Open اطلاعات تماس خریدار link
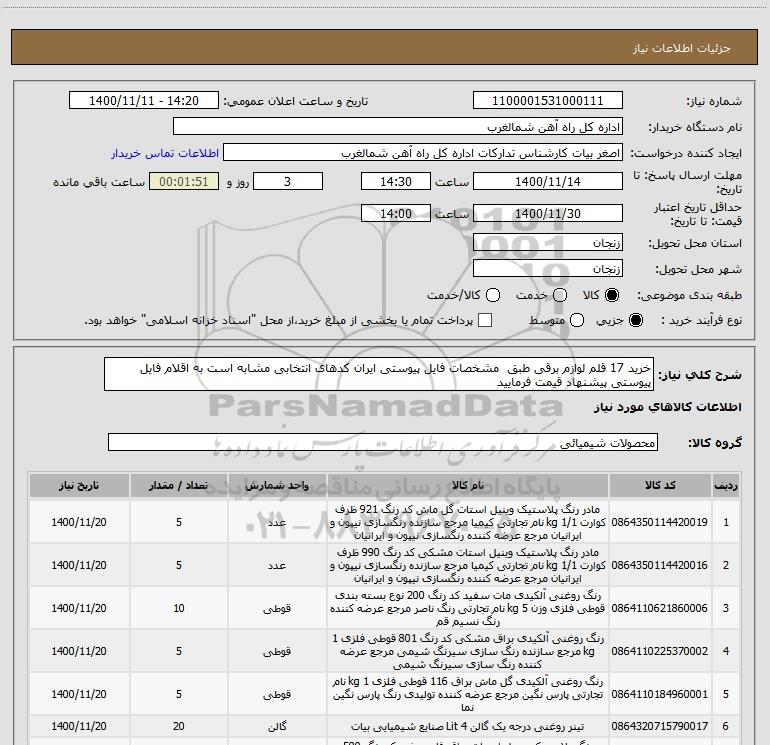Screen dimensions: 770x745 pos(165,153)
